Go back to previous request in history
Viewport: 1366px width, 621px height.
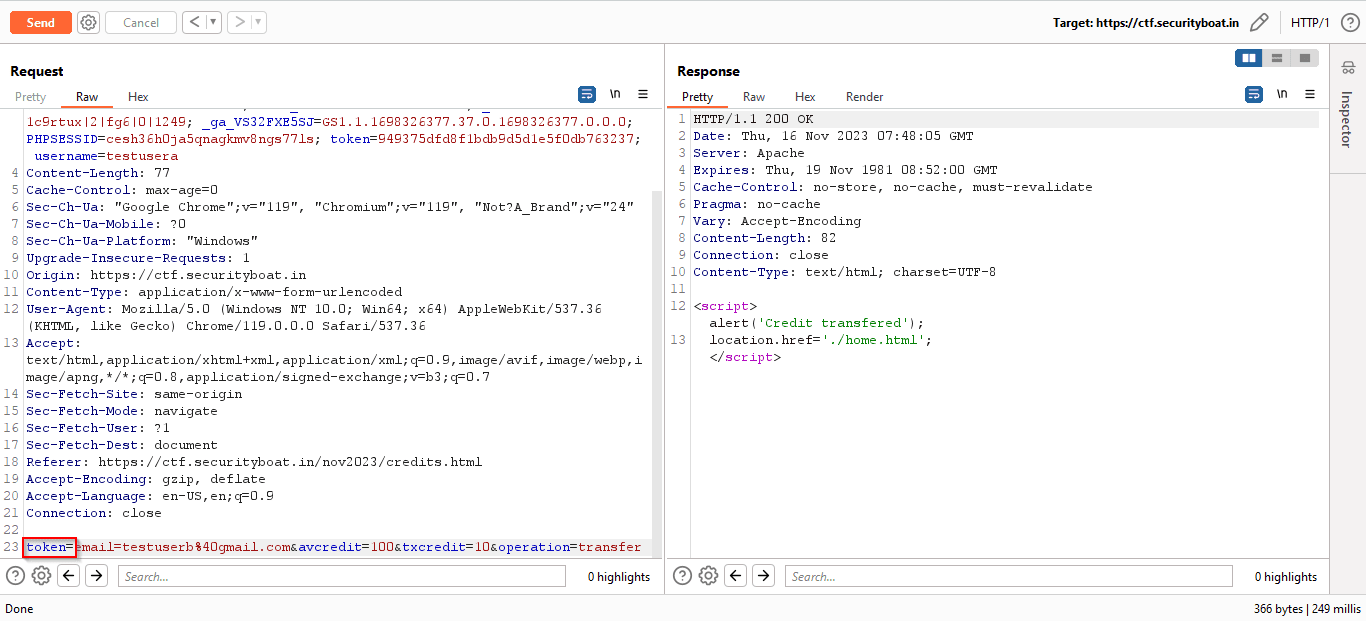coord(195,22)
